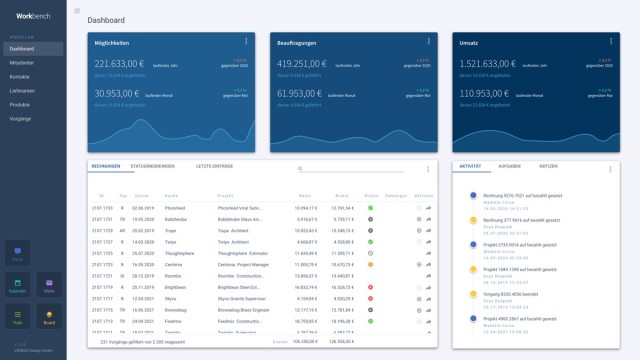Open the Möglichkeiten card options menu
This screenshot has height=360, width=640.
246,41
